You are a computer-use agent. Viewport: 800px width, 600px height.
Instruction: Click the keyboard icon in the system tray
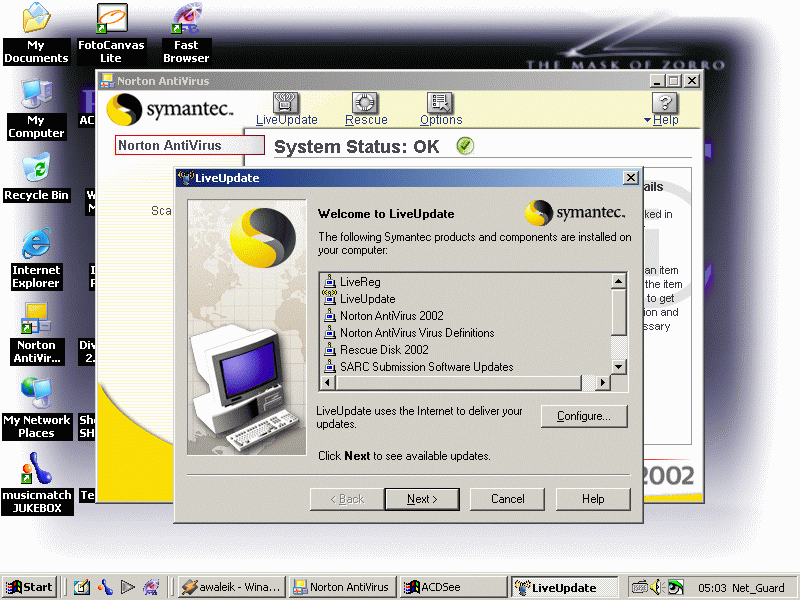coord(639,587)
